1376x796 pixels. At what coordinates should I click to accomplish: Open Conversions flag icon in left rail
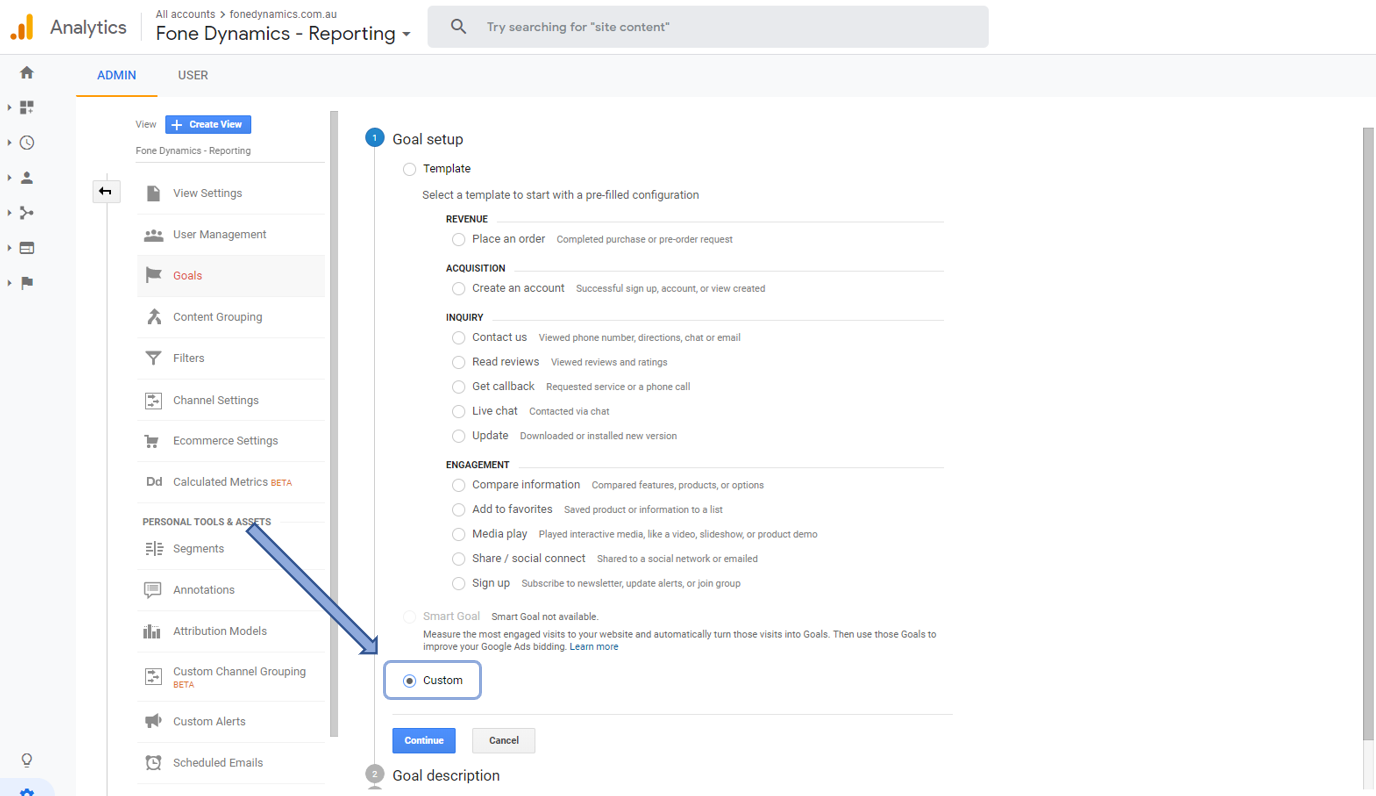(27, 283)
